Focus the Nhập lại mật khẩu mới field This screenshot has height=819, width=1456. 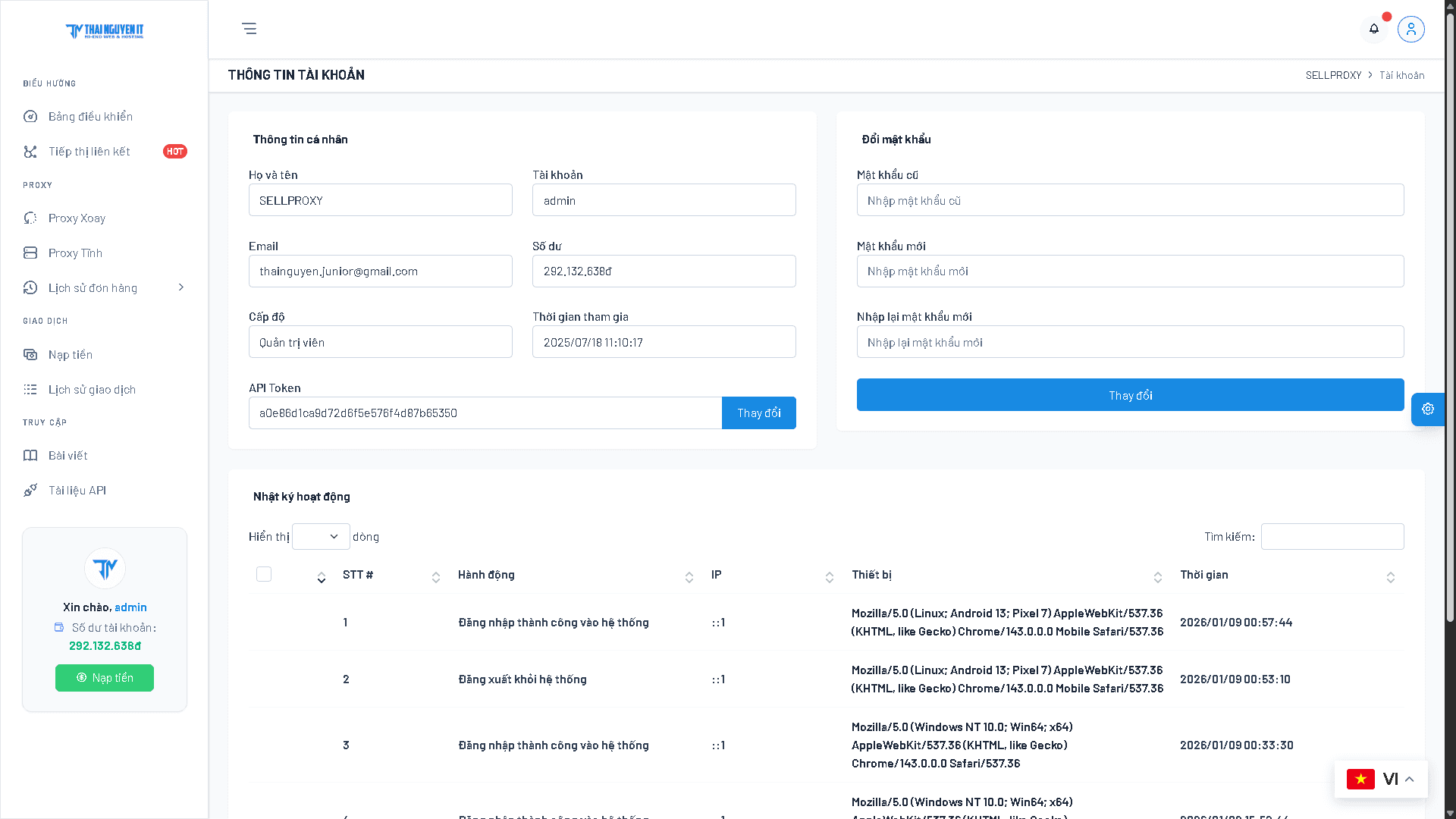tap(1130, 342)
